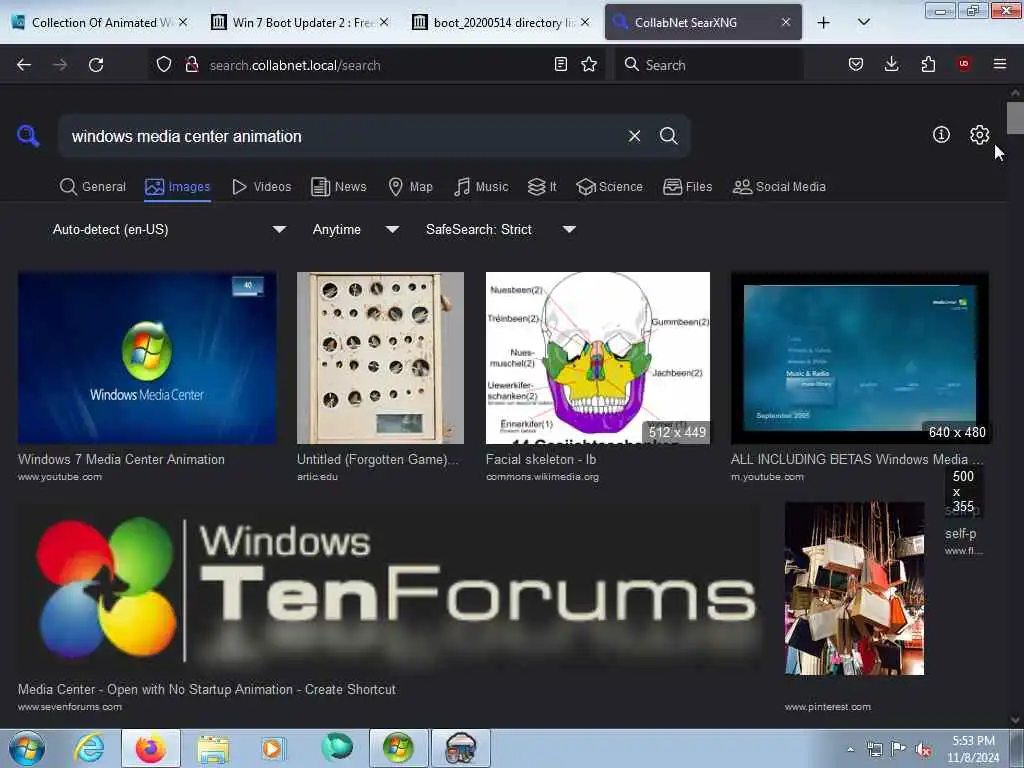Open the tracking protection shield icon
This screenshot has width=1024, height=768.
(164, 65)
